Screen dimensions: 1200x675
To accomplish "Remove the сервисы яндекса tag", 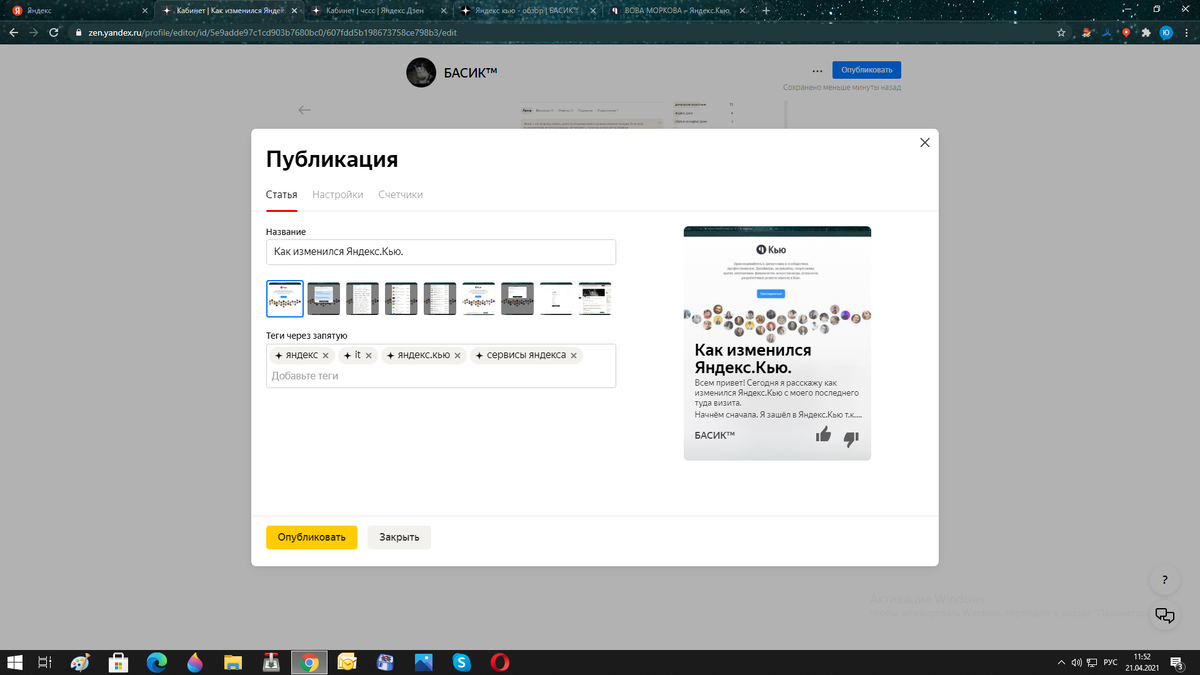I will 574,356.
